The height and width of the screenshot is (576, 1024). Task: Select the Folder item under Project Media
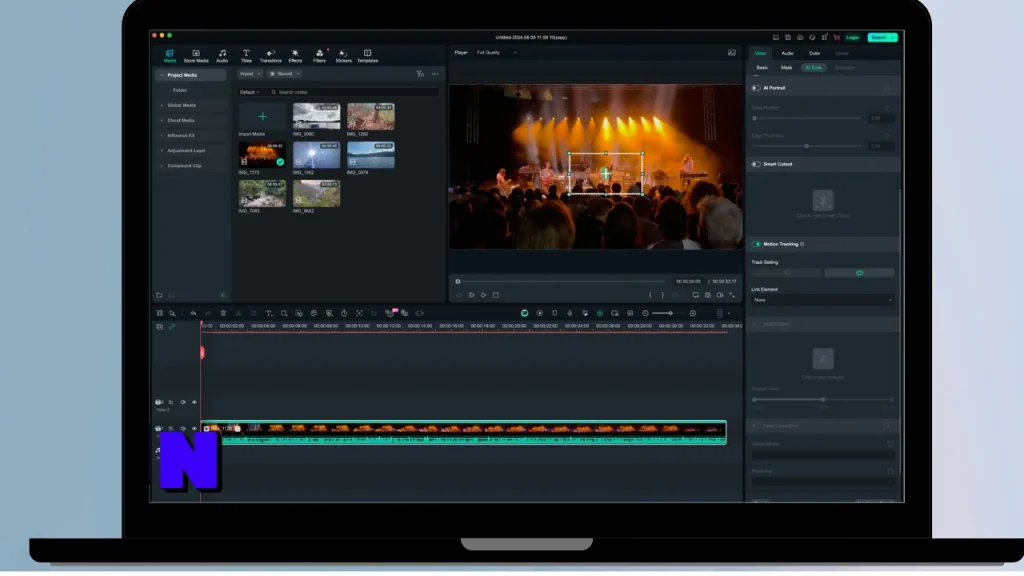(180, 90)
